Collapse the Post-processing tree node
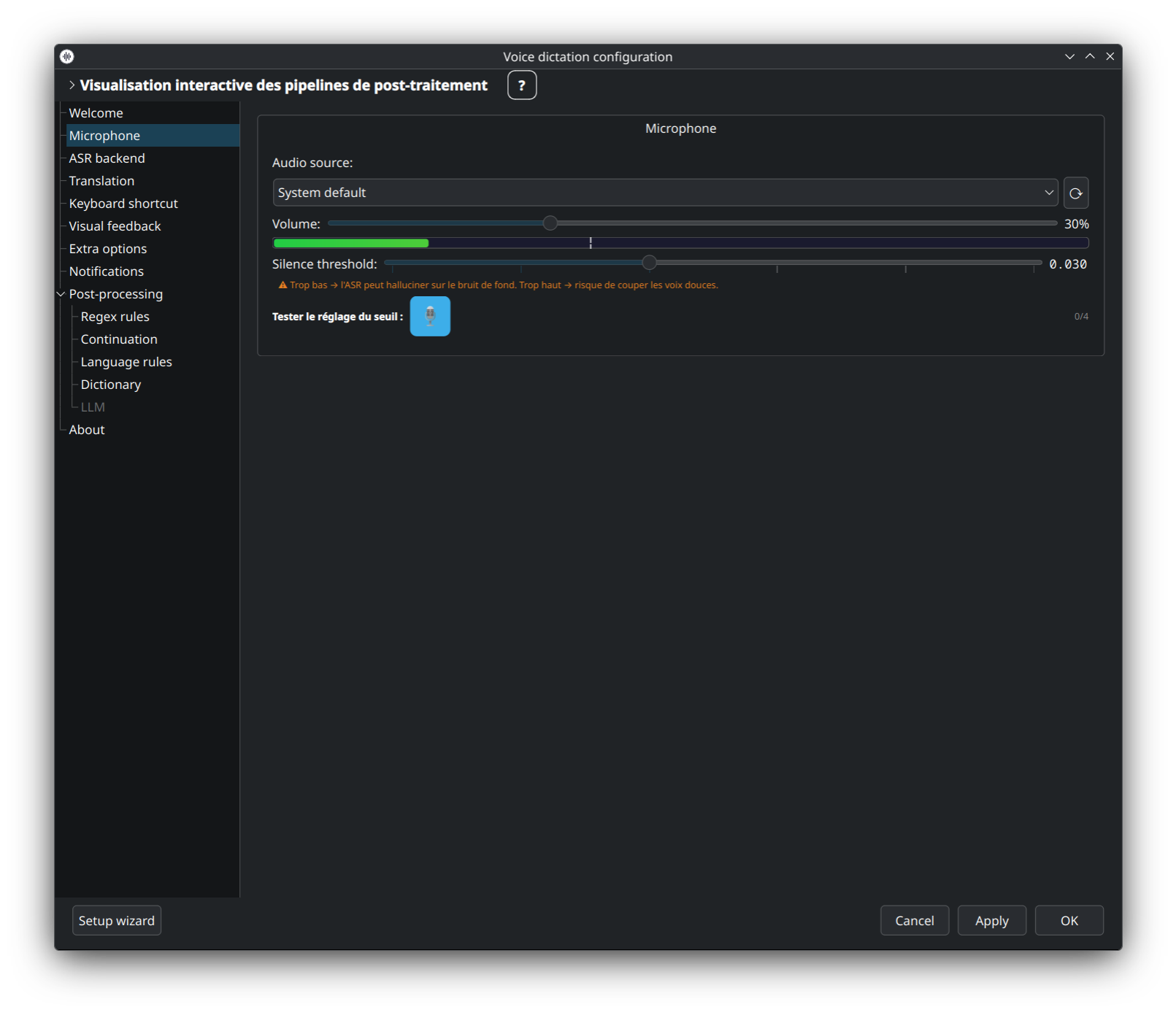 [61, 294]
